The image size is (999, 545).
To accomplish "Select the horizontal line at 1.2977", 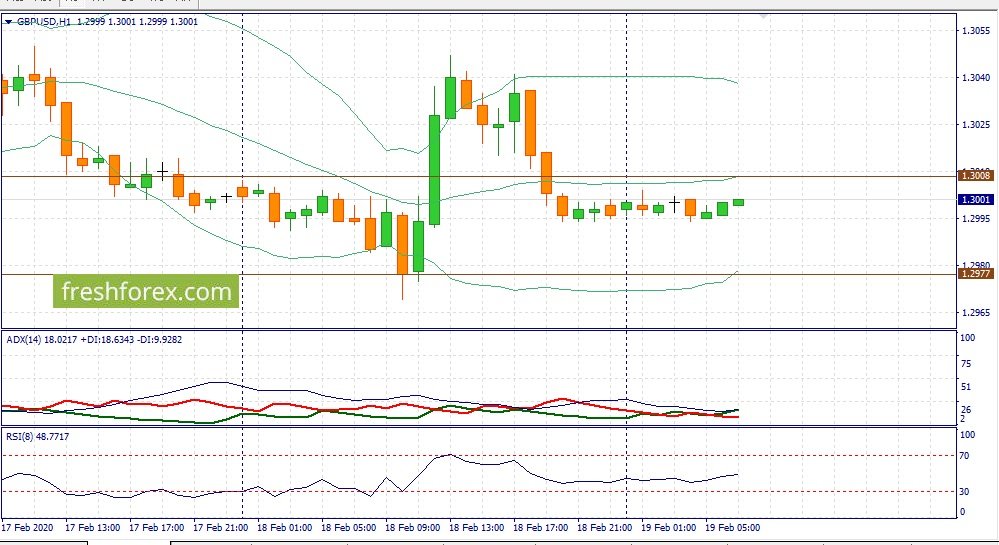I will tap(478, 274).
